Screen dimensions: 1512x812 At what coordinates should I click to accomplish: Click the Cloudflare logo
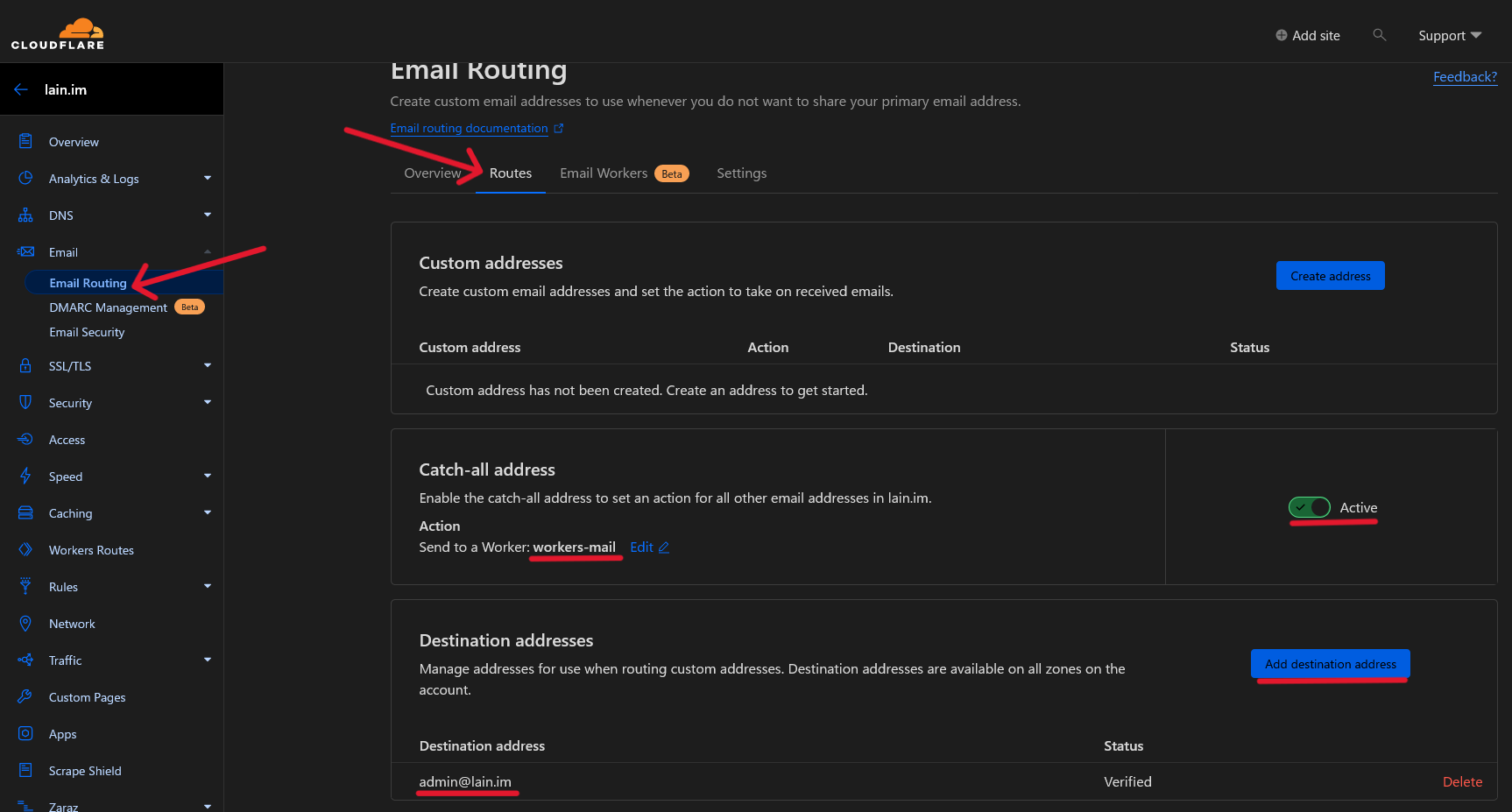[x=58, y=34]
